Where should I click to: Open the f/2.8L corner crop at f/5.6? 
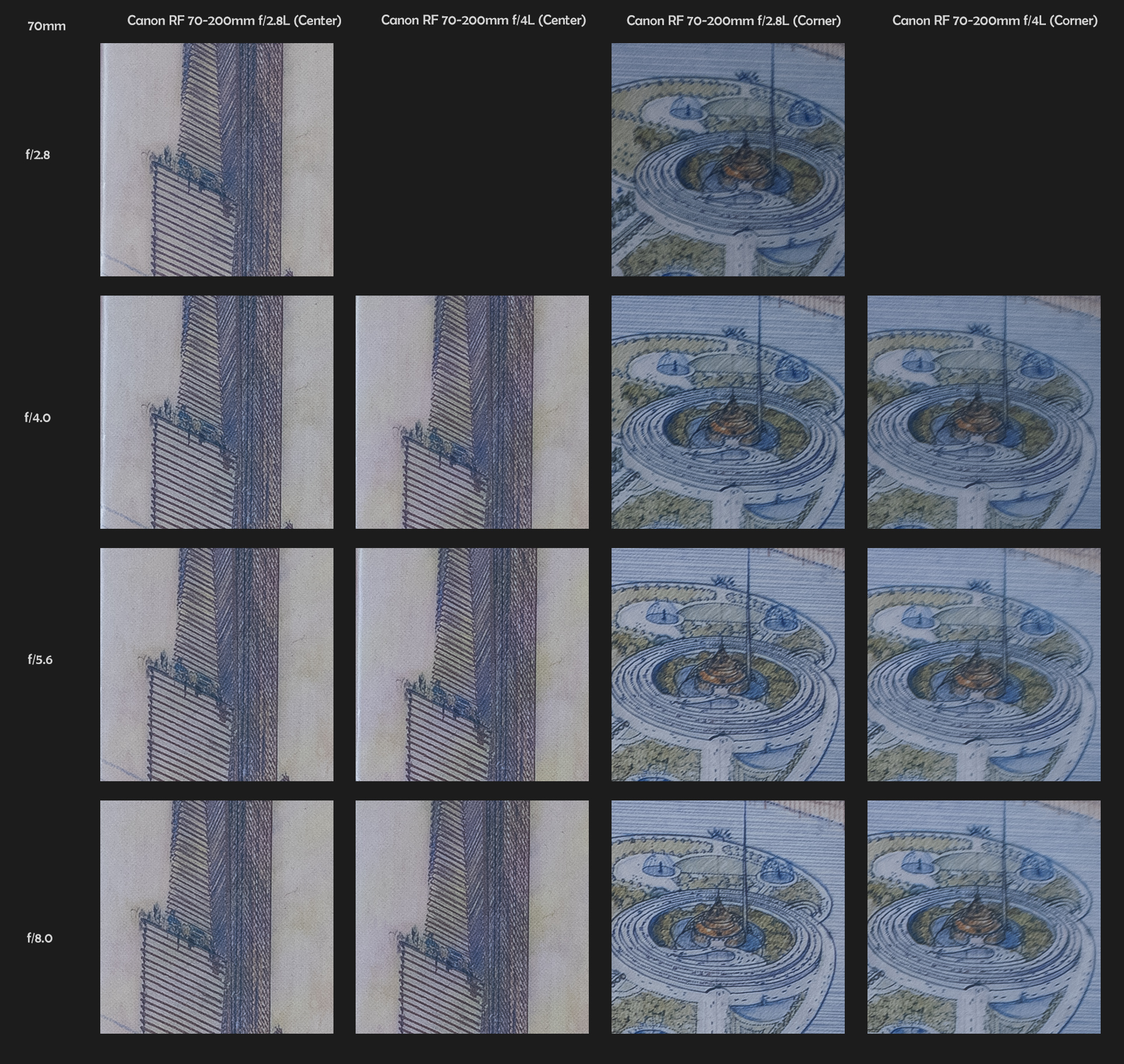tap(728, 665)
